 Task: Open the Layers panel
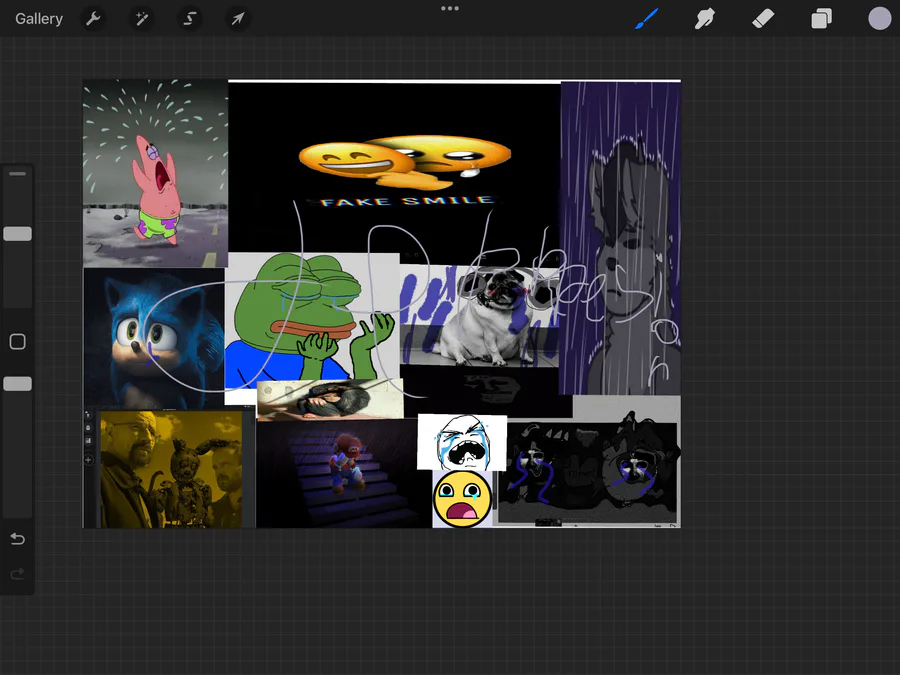click(821, 18)
